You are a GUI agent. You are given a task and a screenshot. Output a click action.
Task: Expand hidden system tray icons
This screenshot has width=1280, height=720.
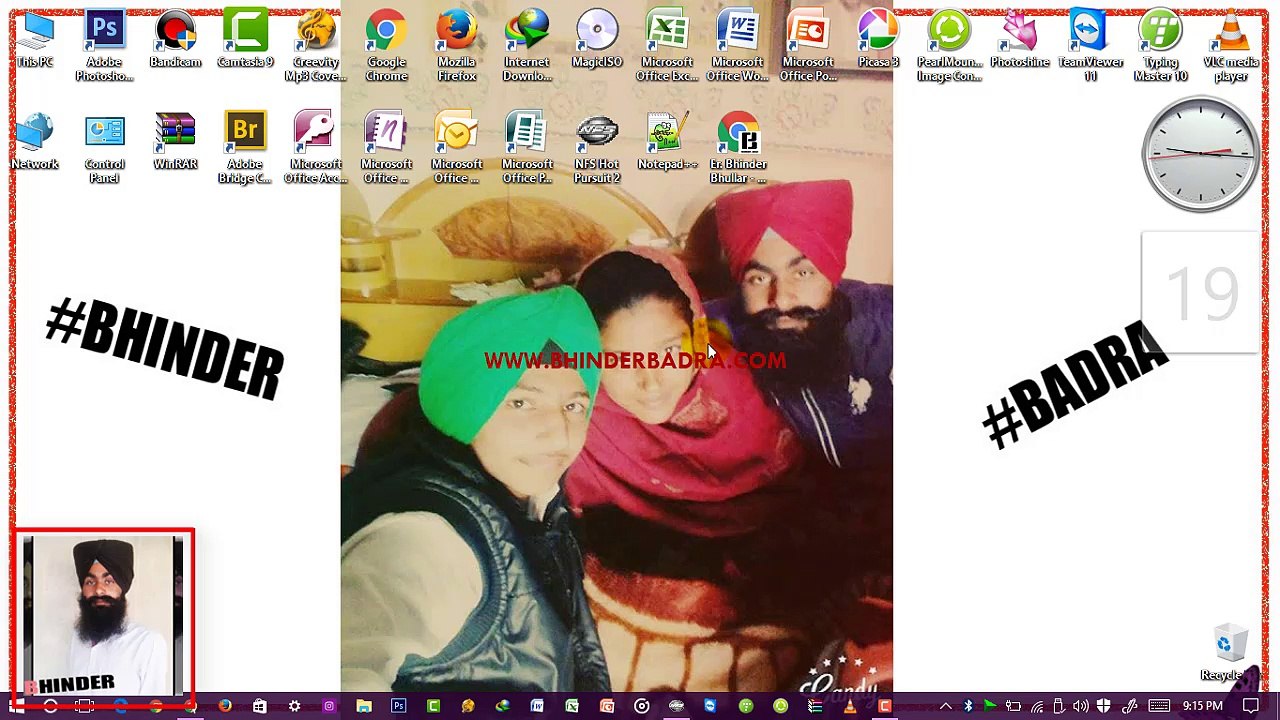946,706
